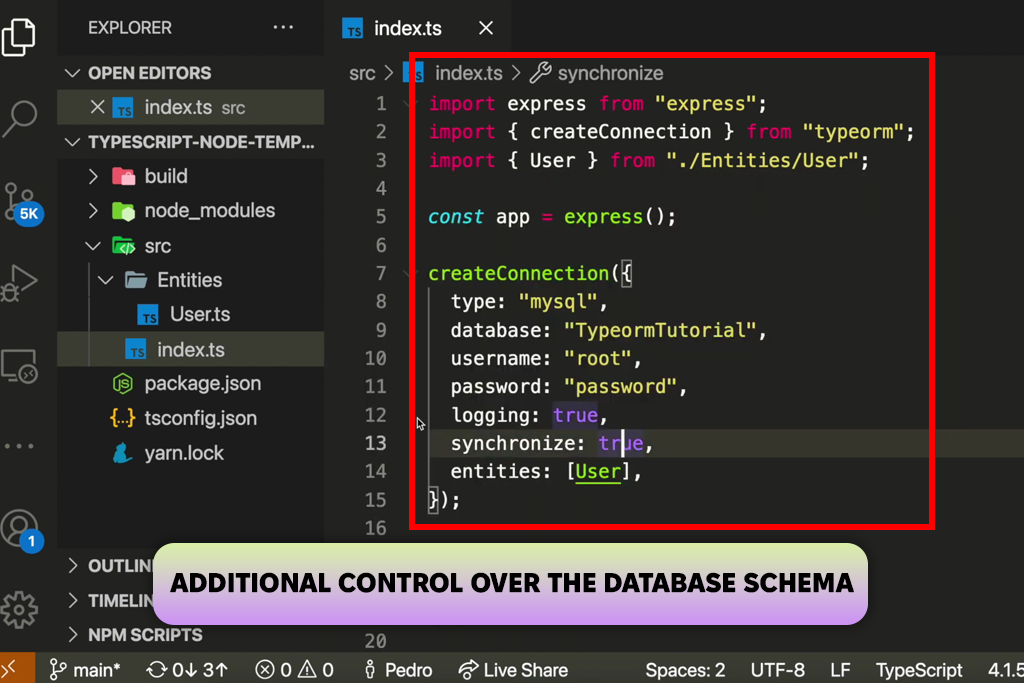This screenshot has height=683, width=1024.
Task: Expand the NPM Scripts section
Action: (144, 635)
